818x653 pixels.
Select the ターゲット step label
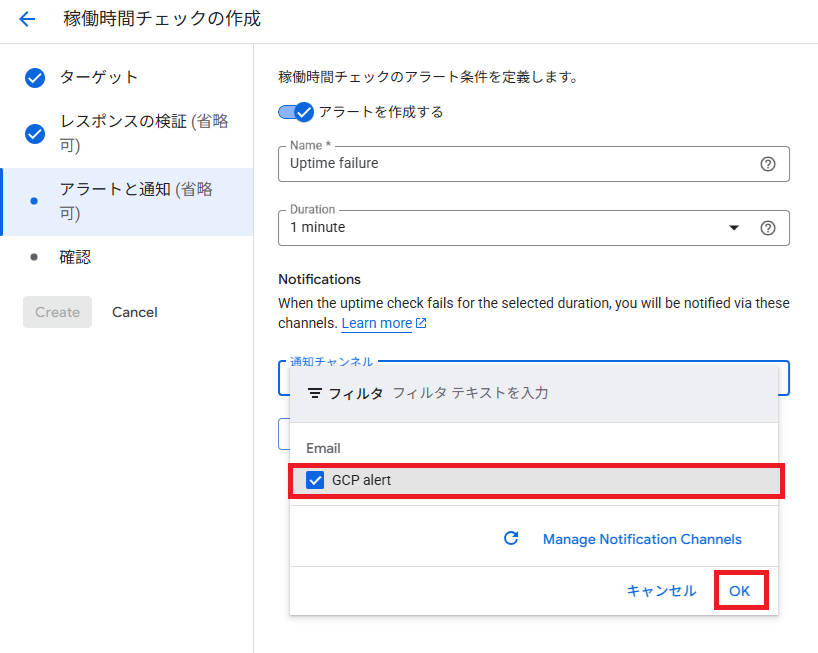coord(99,78)
